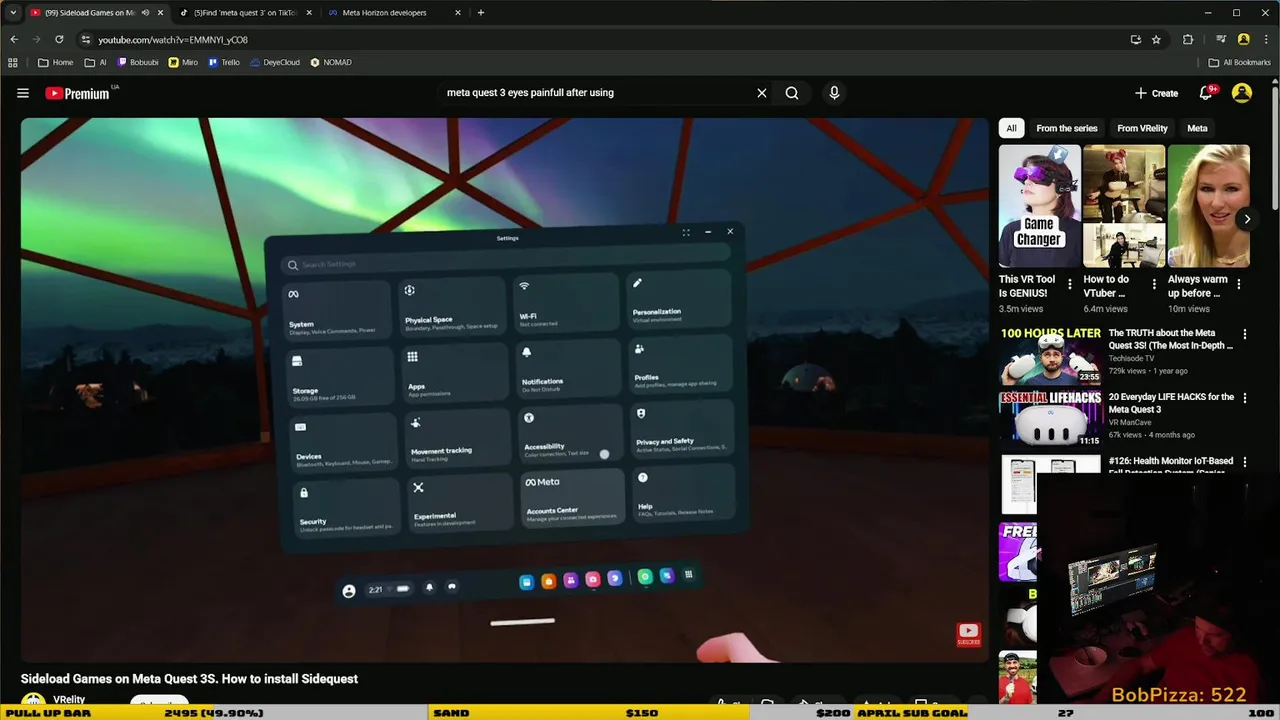Open the VRelity channel name below video
This screenshot has width=1280, height=720.
69,700
